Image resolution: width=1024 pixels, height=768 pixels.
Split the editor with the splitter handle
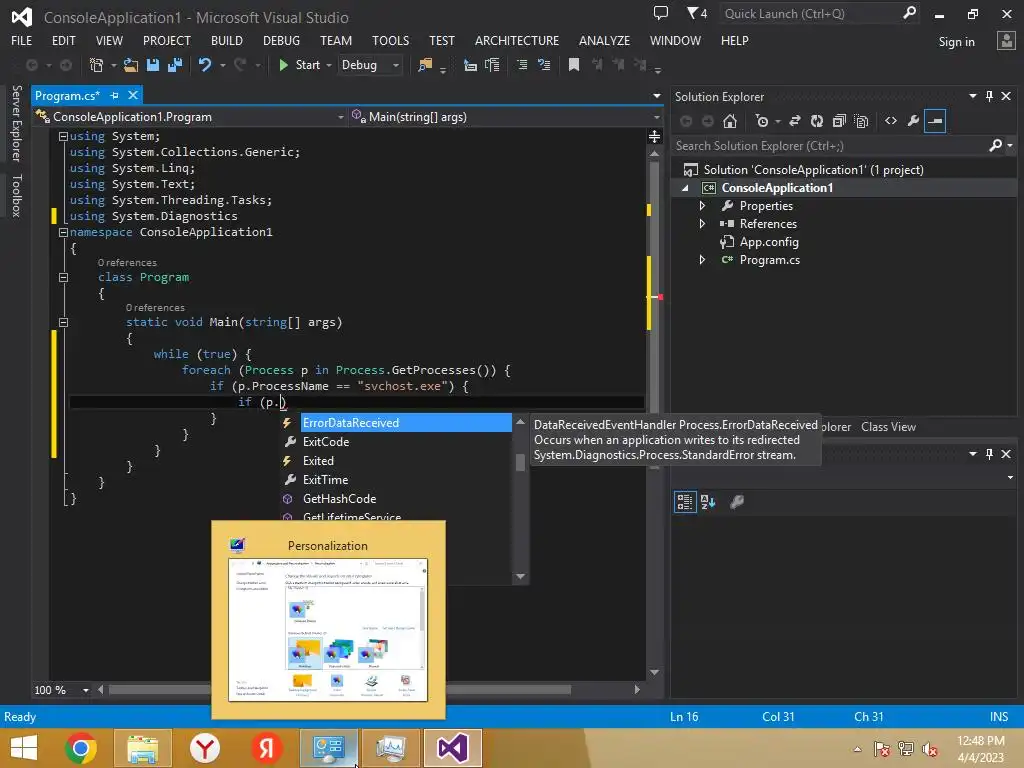654,136
